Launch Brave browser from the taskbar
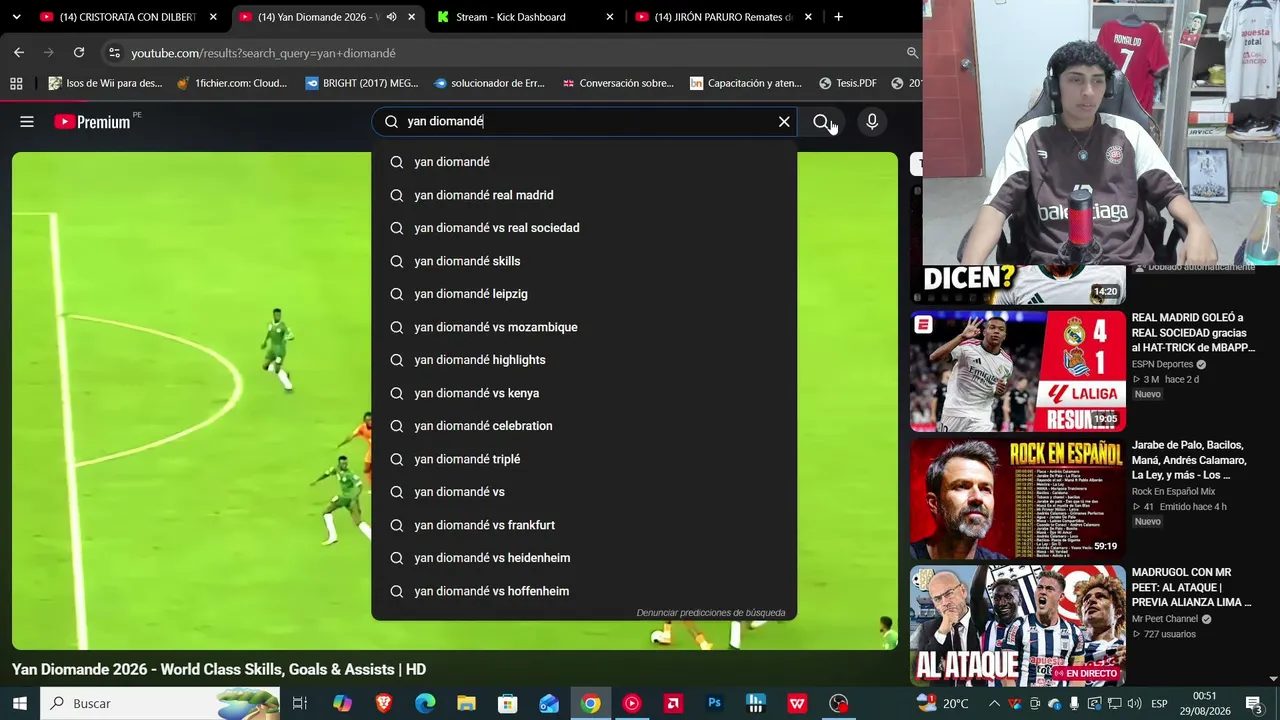 tap(384, 703)
